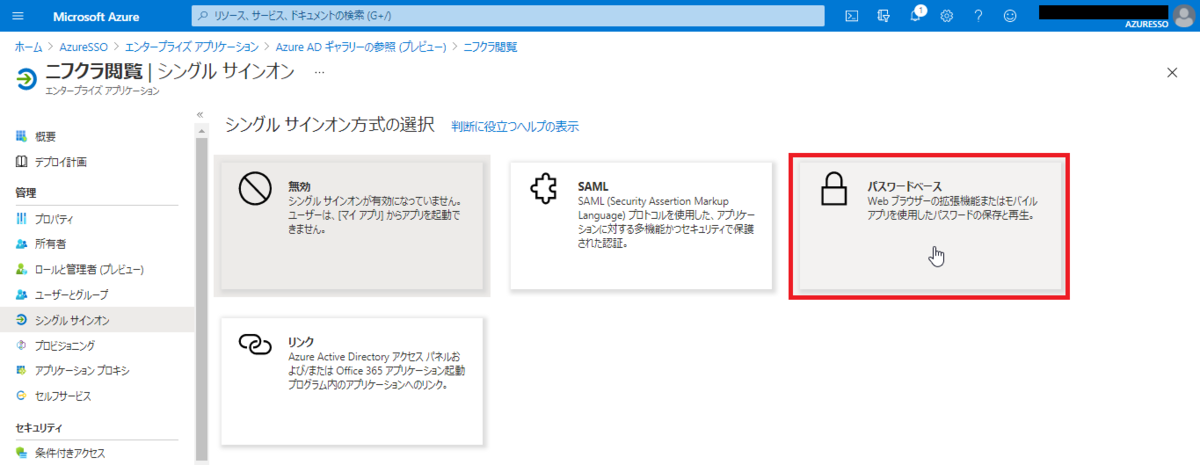Open プロビジョニング in the sidebar
1200x465 pixels.
64,345
